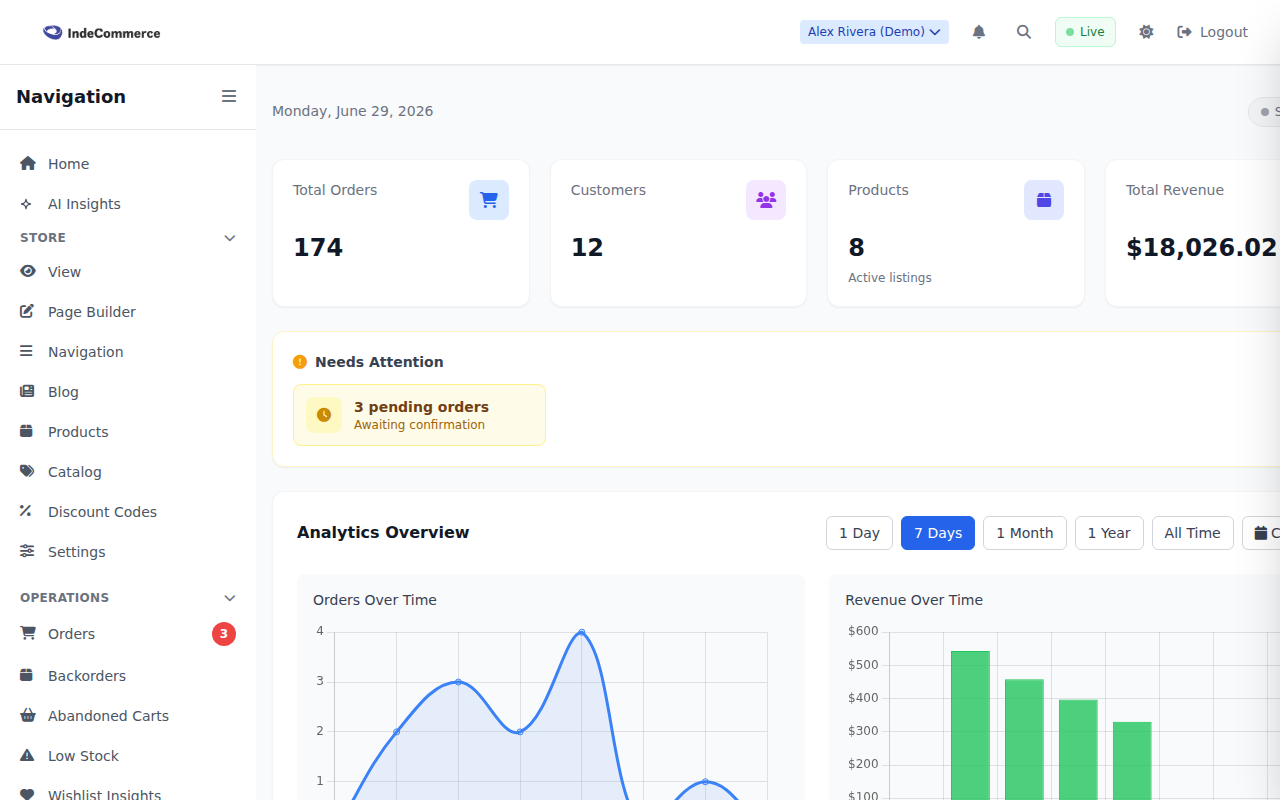The height and width of the screenshot is (800, 1280).
Task: Collapse the STORE section chevron
Action: [230, 238]
